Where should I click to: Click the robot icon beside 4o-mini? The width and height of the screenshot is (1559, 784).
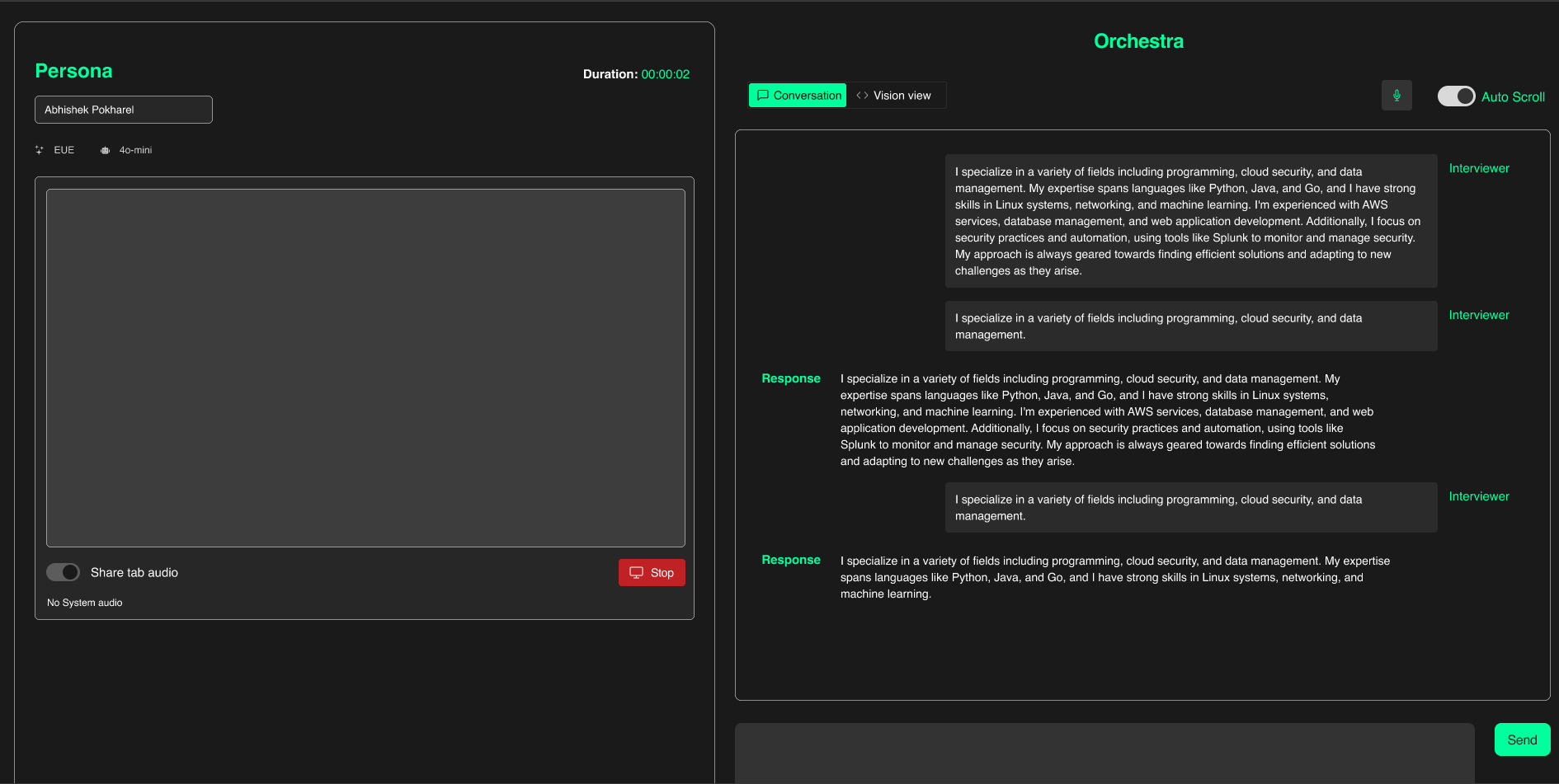[105, 150]
